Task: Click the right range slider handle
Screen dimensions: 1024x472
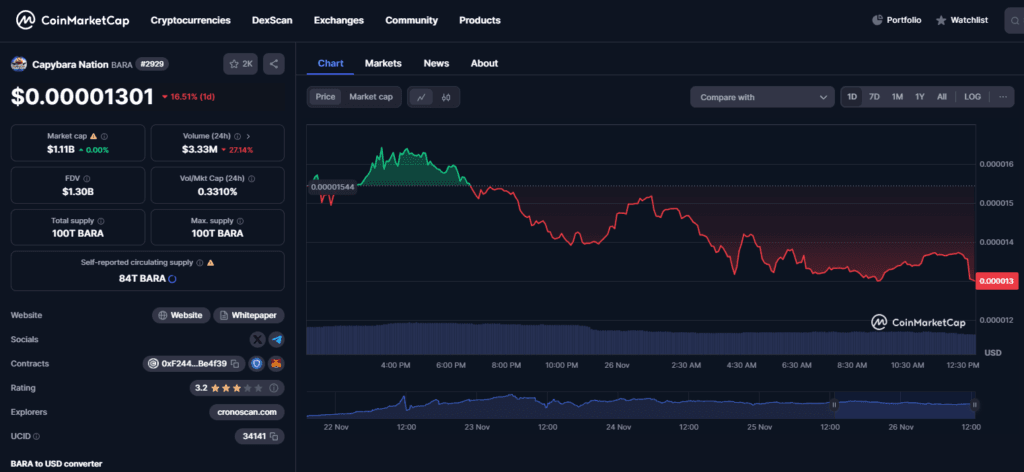Action: [x=974, y=405]
